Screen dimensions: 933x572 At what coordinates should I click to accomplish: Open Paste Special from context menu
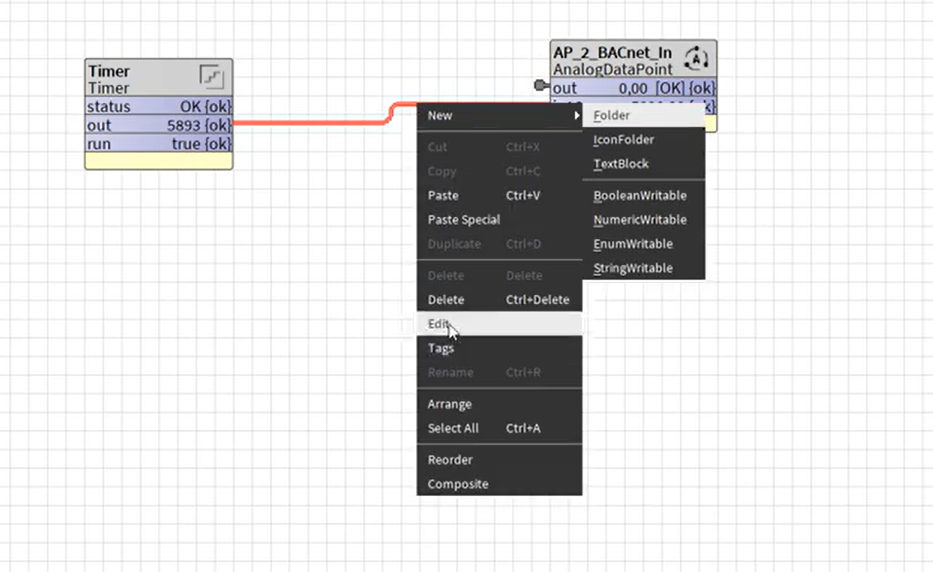(463, 220)
